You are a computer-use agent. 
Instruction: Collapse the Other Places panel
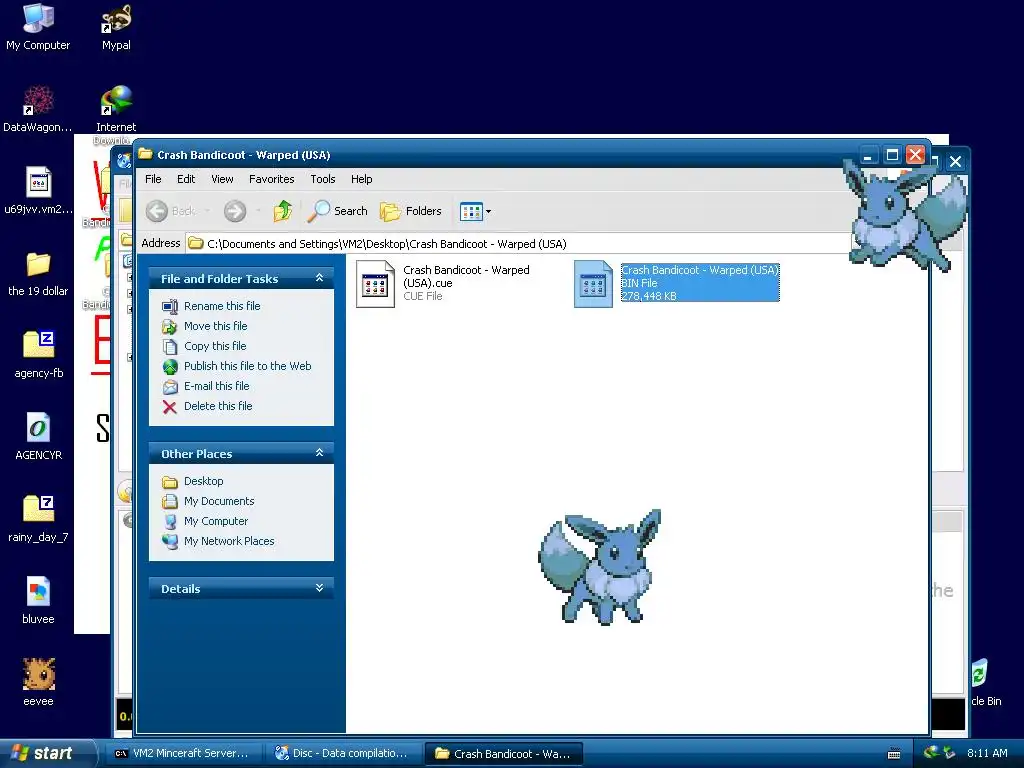point(319,453)
